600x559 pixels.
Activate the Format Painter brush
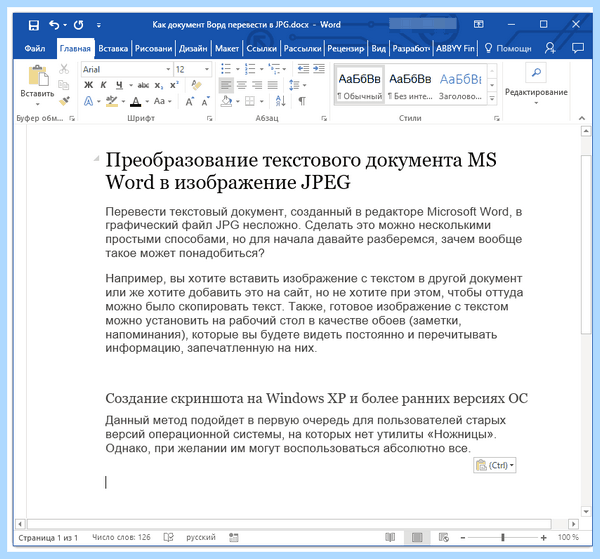point(64,101)
